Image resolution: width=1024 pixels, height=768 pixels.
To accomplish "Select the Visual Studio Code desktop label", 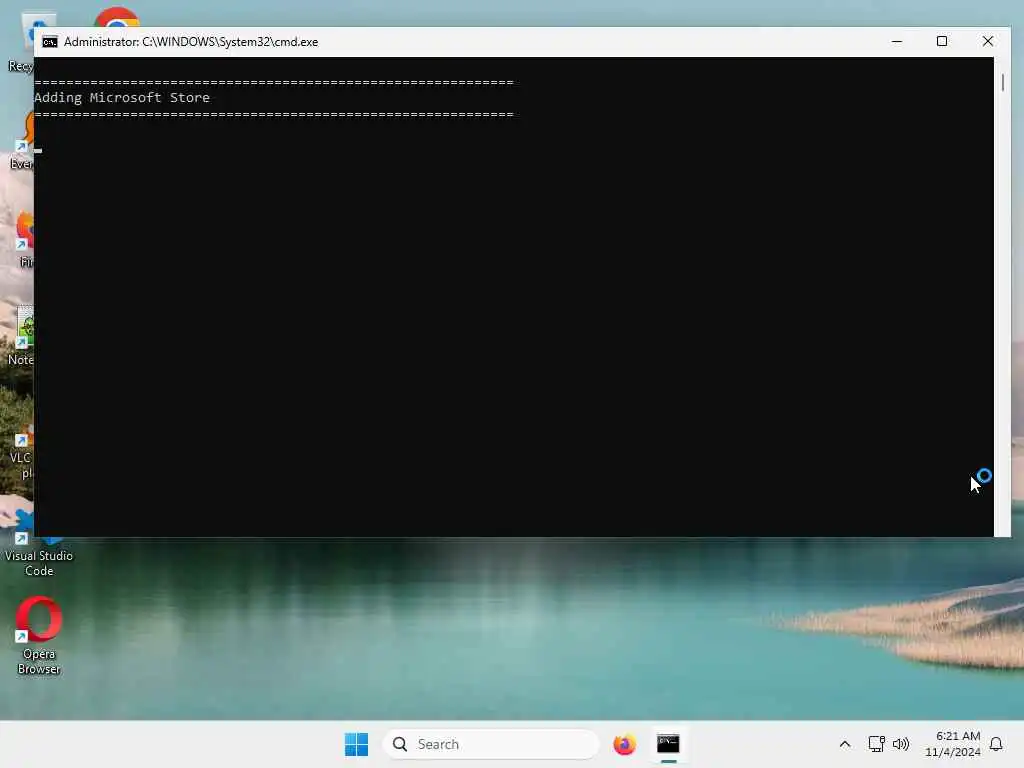I will point(39,563).
